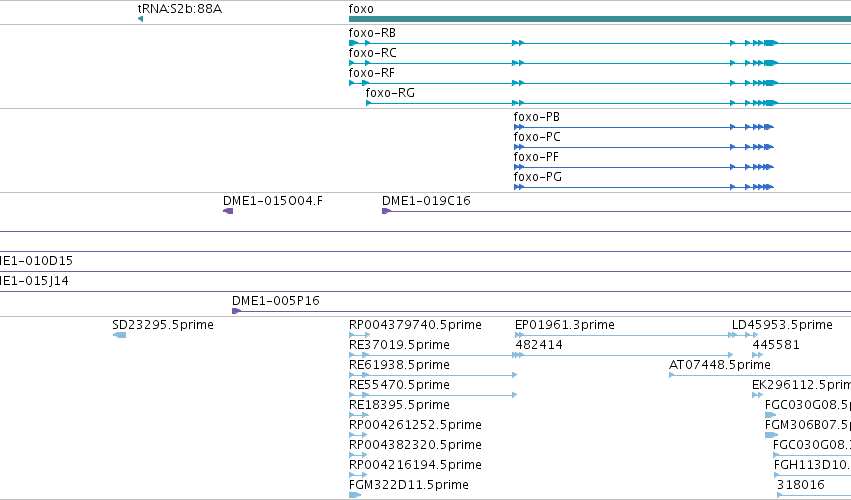The image size is (851, 500).
Task: Click the RP004216194.5prime EST label
Action: pyautogui.click(x=415, y=465)
